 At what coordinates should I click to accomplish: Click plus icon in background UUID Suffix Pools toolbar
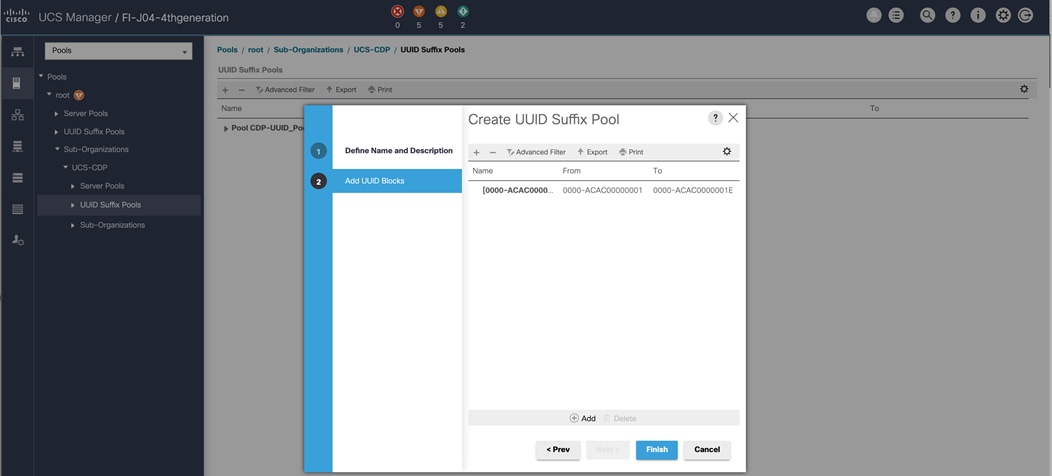click(x=225, y=89)
